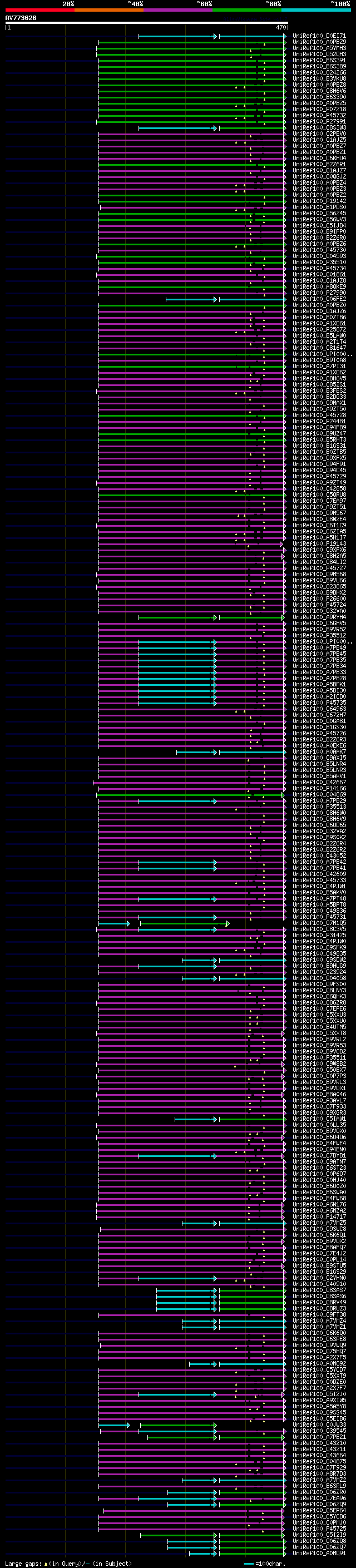Click the label UniRef100_B5LNR4
Screen dimensions: 356x1568
point(319,764)
